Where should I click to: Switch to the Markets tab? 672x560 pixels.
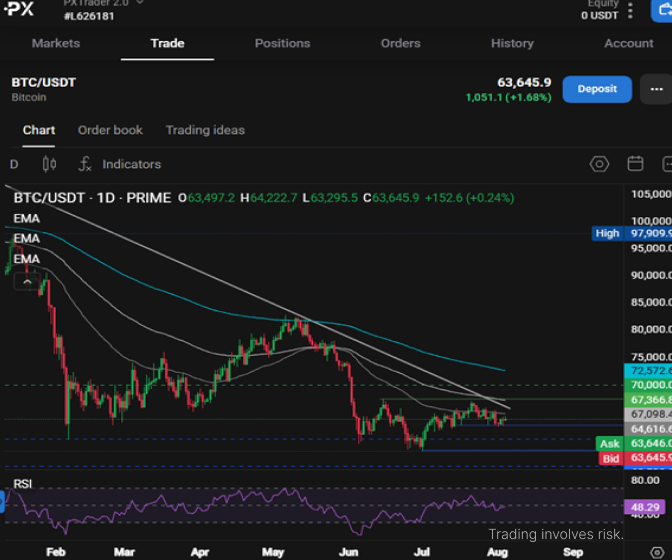click(56, 43)
